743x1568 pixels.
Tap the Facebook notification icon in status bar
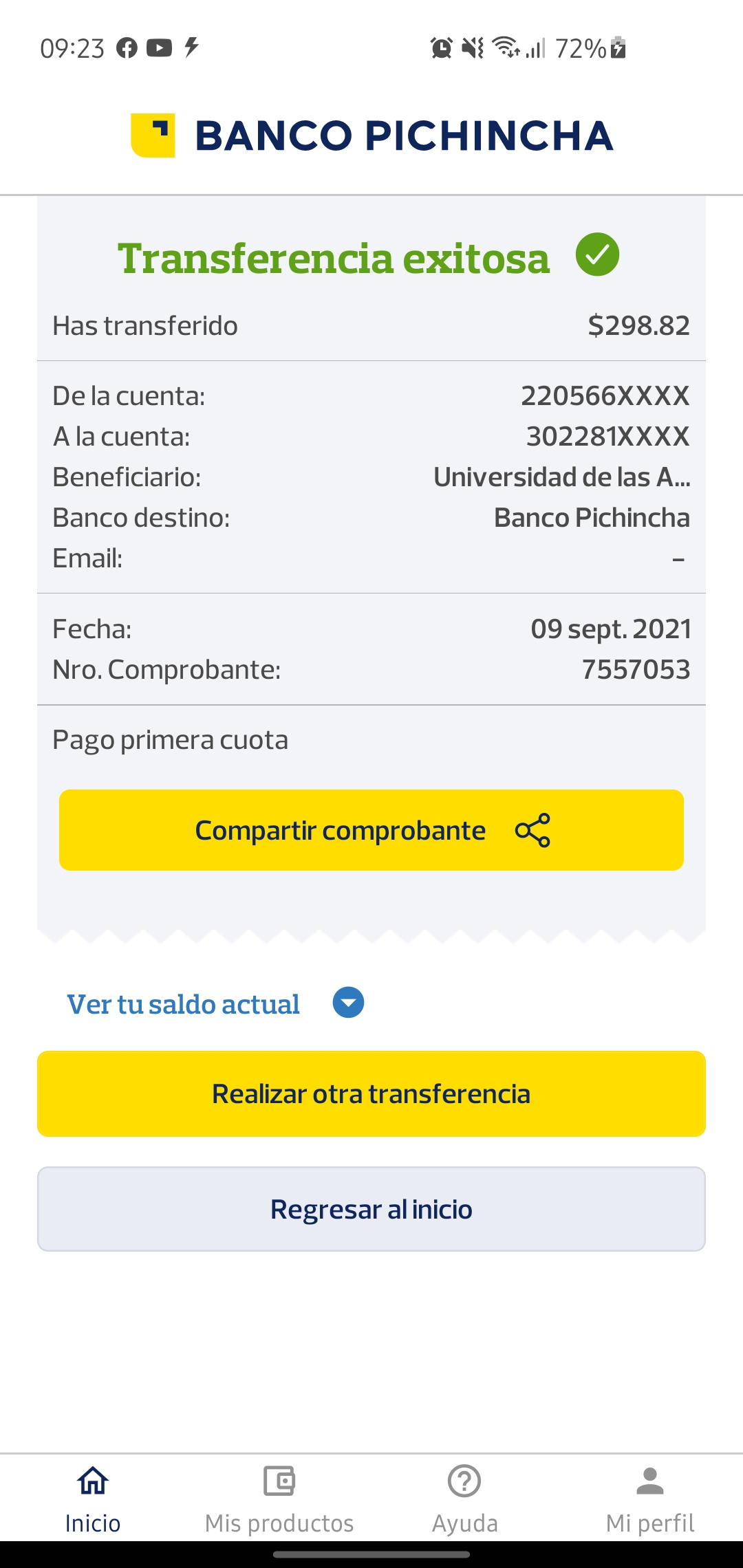[127, 48]
